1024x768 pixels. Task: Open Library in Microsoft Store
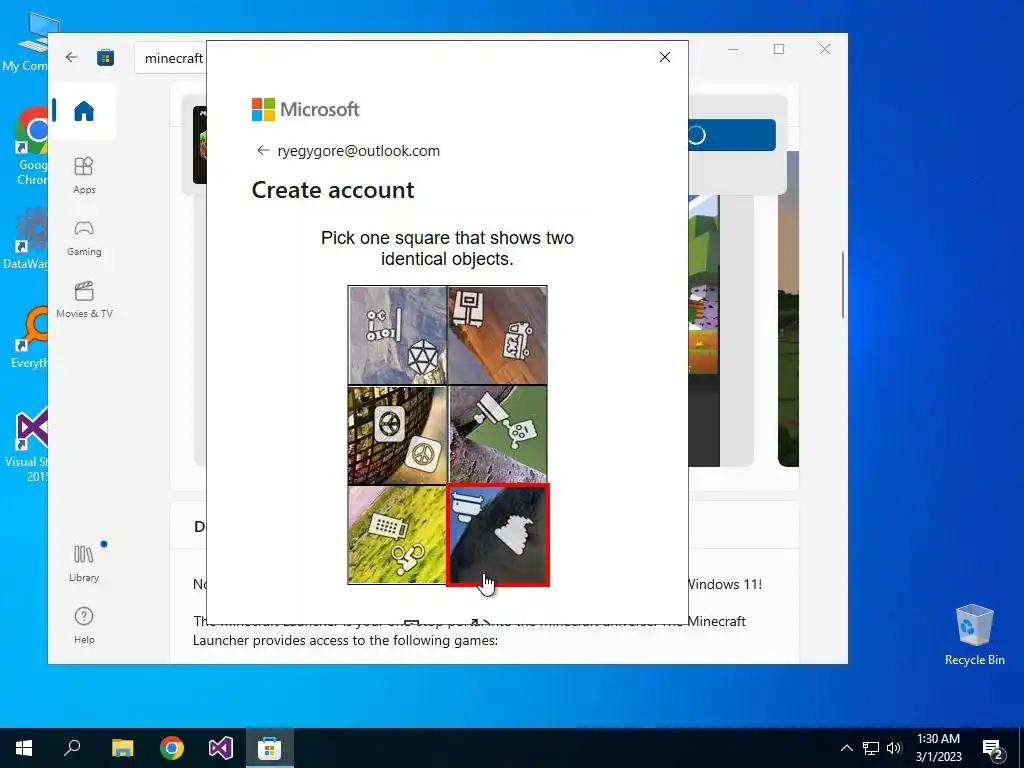click(84, 563)
